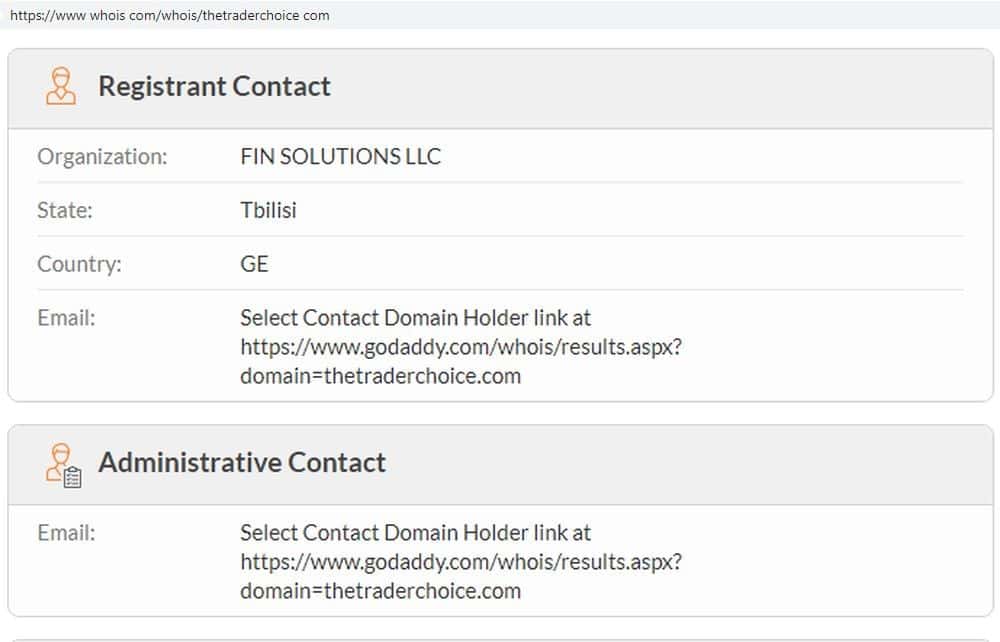Click the whois.com URL at the top
The image size is (1000, 642).
(x=170, y=15)
